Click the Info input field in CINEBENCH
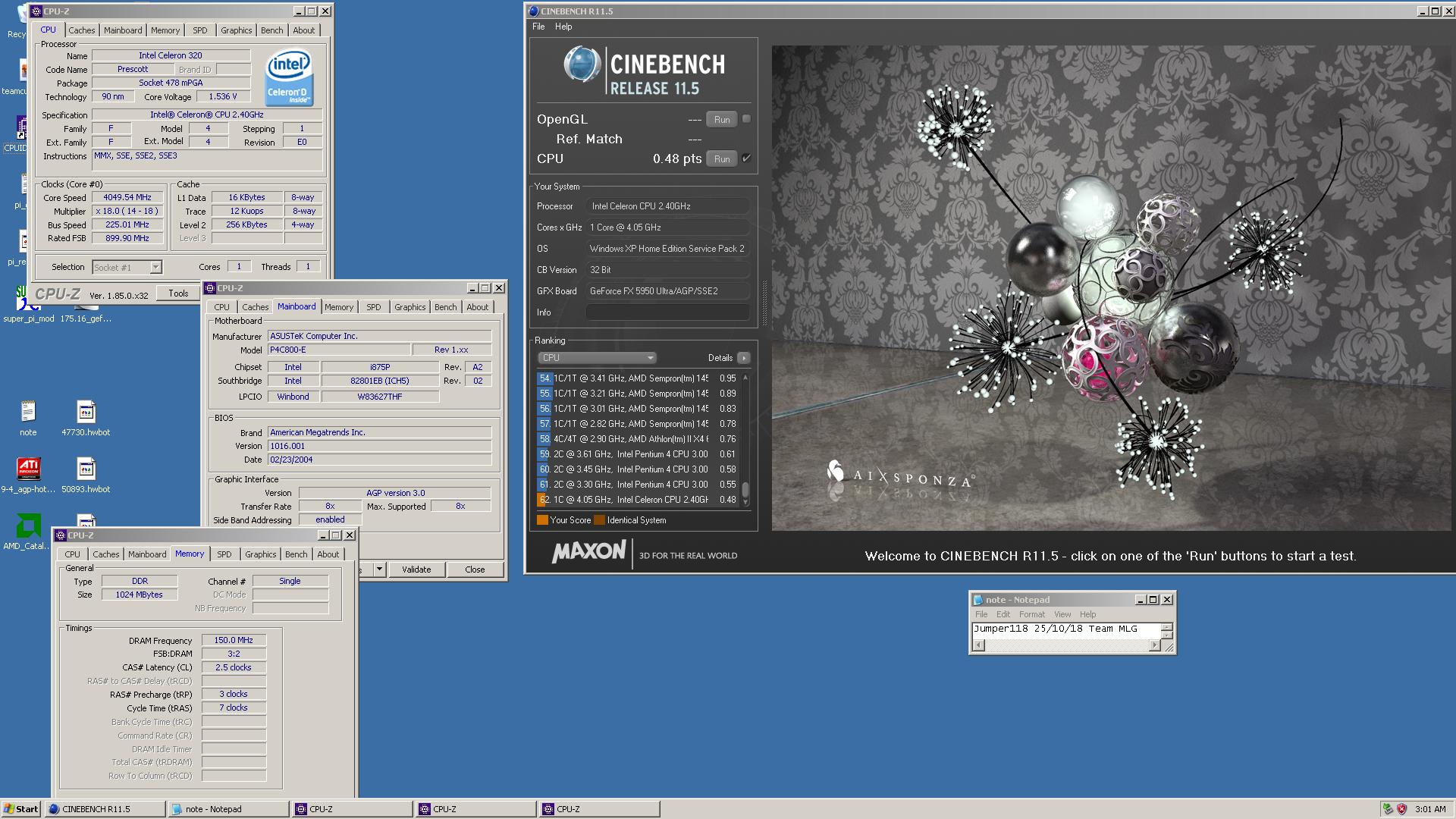1456x819 pixels. (667, 312)
